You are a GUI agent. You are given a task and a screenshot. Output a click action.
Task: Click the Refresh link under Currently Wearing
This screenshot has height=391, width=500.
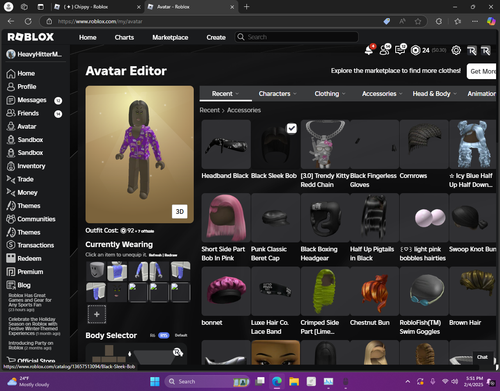(x=155, y=255)
